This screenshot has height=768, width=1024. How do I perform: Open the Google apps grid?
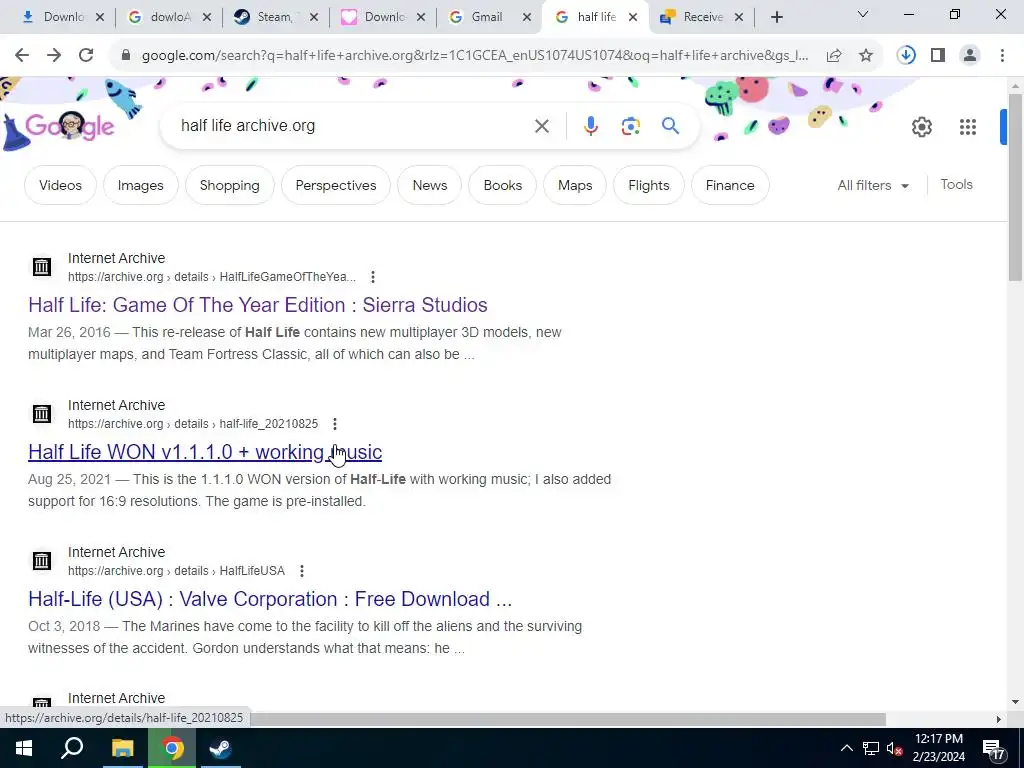[968, 127]
